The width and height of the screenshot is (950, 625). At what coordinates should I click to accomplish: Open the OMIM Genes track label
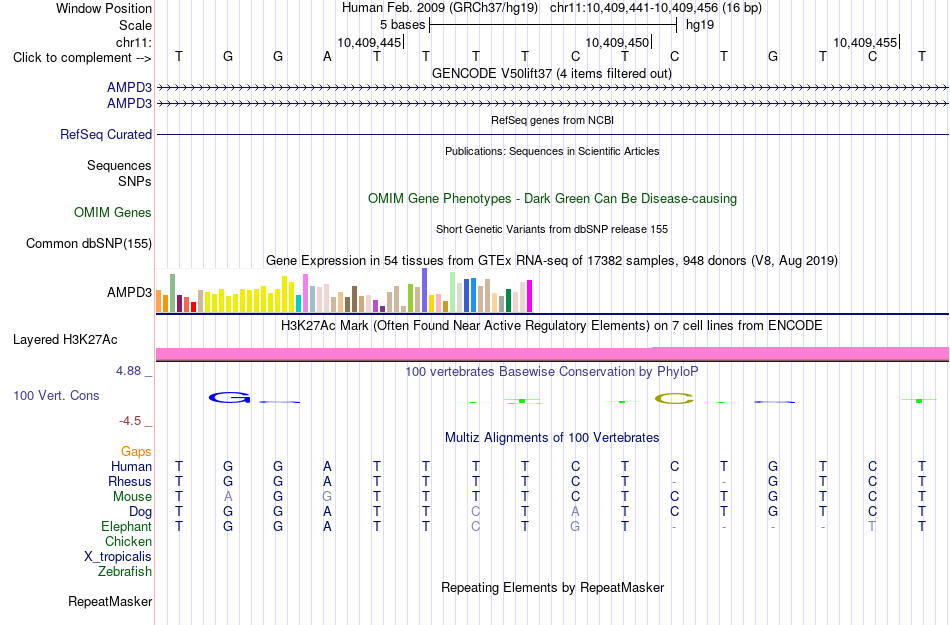(x=113, y=213)
